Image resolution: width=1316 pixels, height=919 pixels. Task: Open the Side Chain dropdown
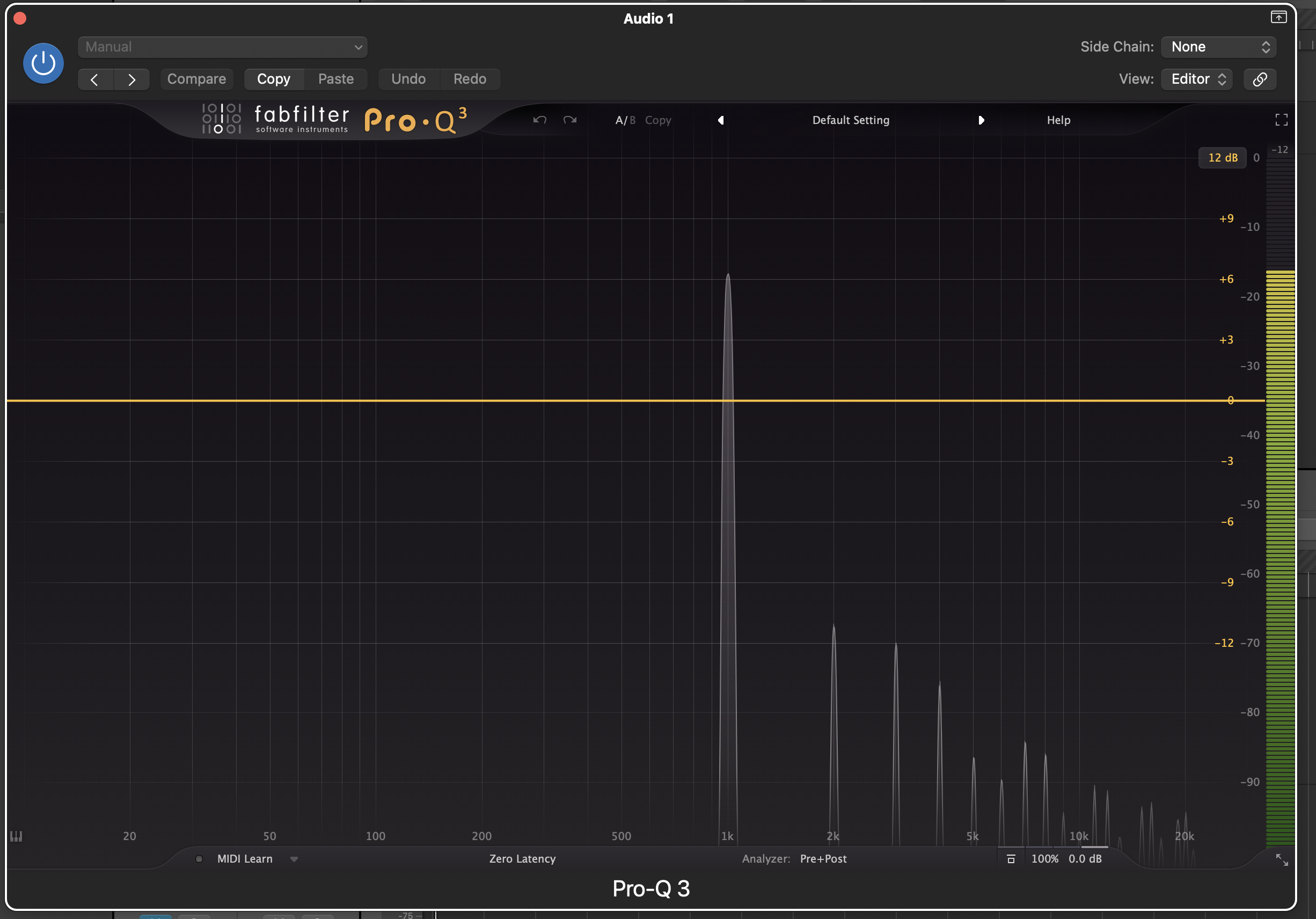[x=1218, y=47]
